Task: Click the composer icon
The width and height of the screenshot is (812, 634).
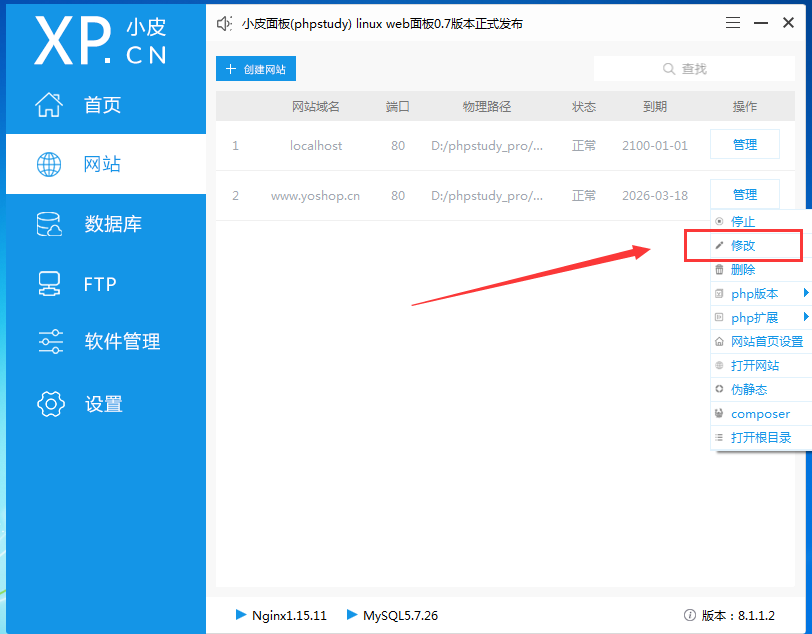Action: pyautogui.click(x=719, y=413)
